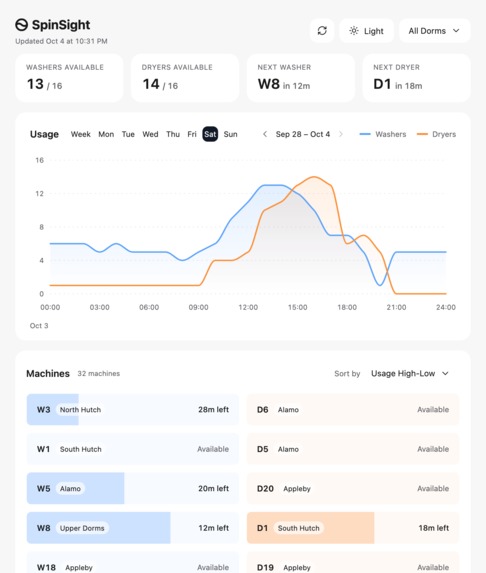Click the Next Dryer D1 card
Screen dimensions: 486x573
(x=417, y=78)
